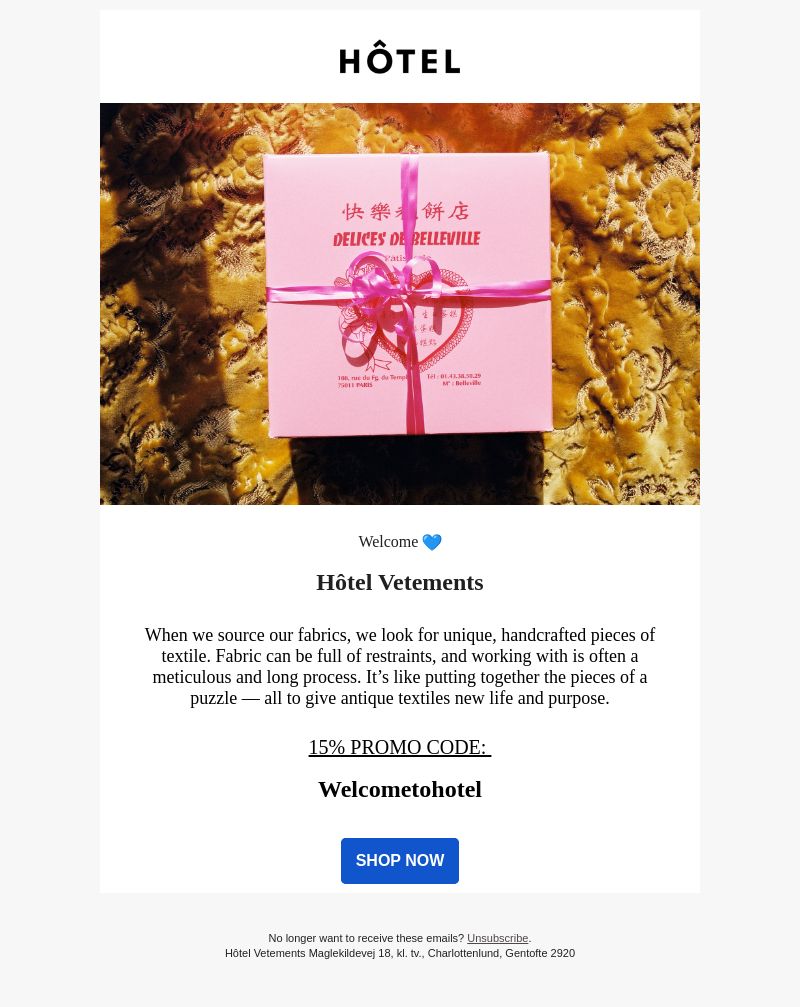Click the pink pastry box photo
The height and width of the screenshot is (1007, 800).
coord(408,294)
